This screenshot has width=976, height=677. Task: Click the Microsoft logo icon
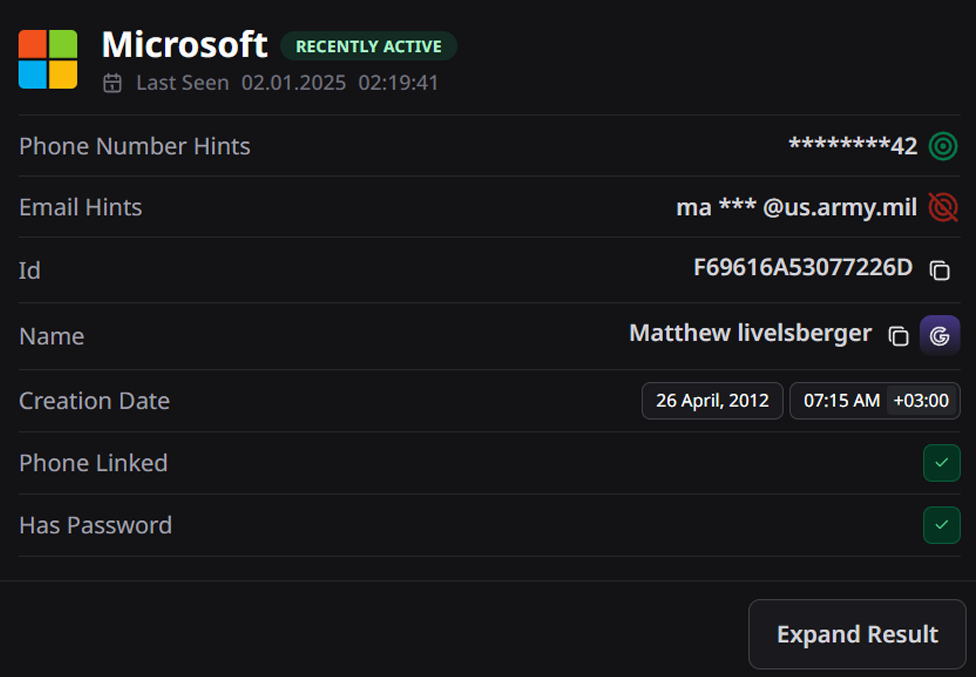[x=48, y=59]
